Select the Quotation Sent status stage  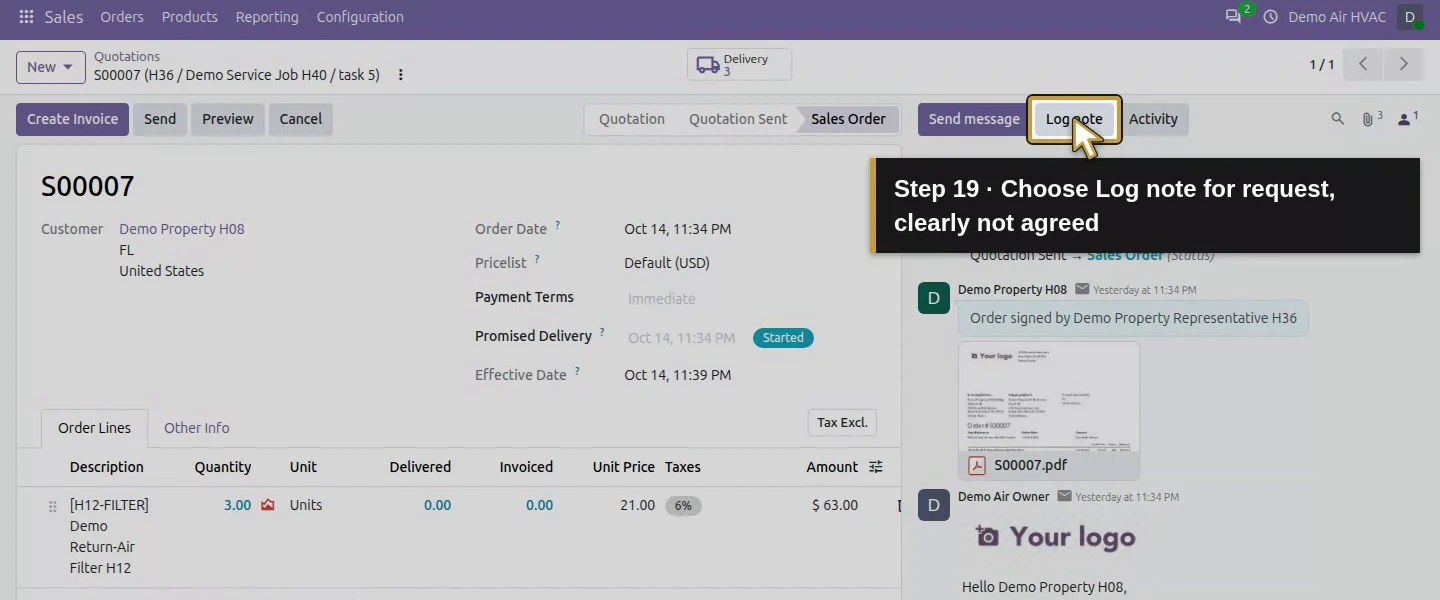(x=738, y=119)
